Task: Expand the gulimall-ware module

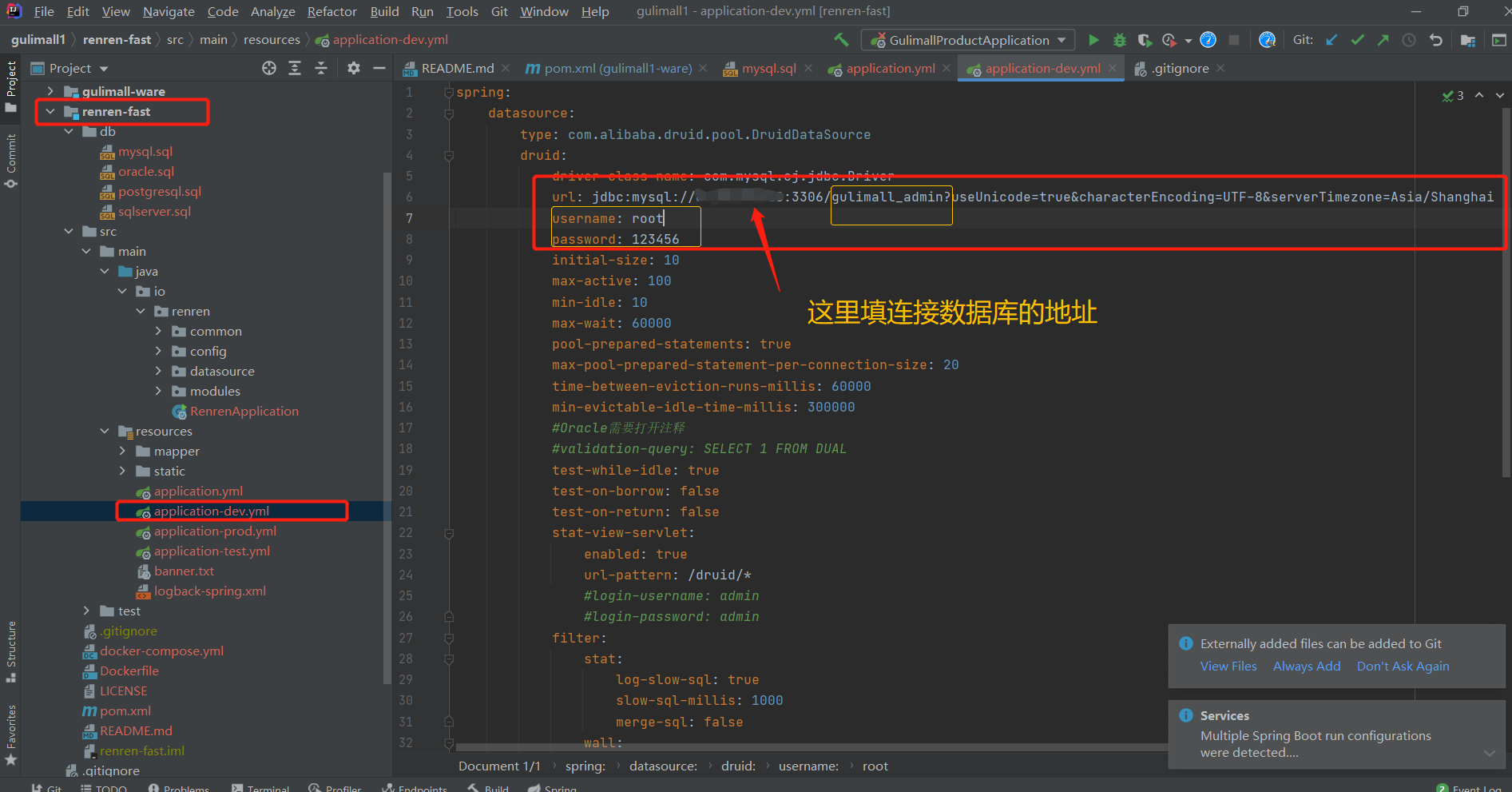Action: coord(50,91)
